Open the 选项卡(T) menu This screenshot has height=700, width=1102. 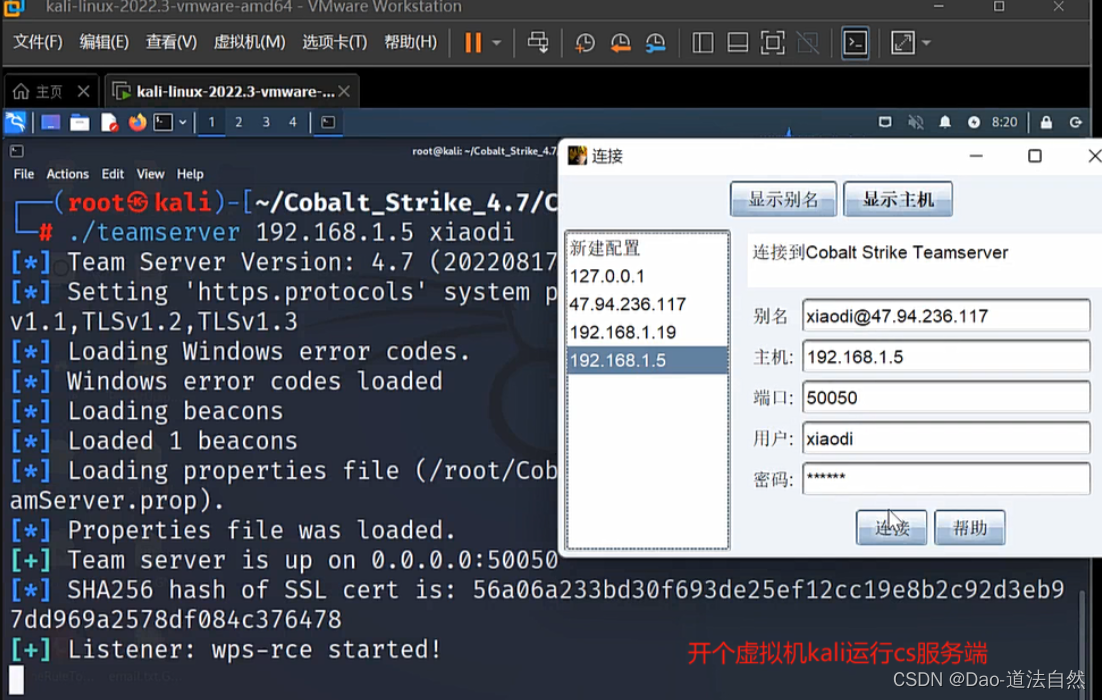(335, 42)
